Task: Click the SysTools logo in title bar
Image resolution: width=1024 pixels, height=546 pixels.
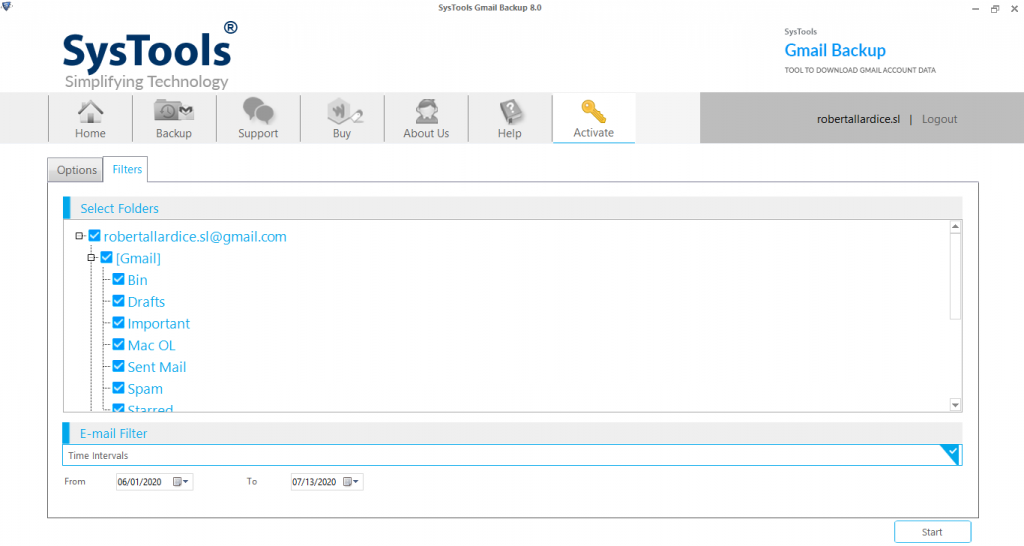Action: click(x=10, y=8)
